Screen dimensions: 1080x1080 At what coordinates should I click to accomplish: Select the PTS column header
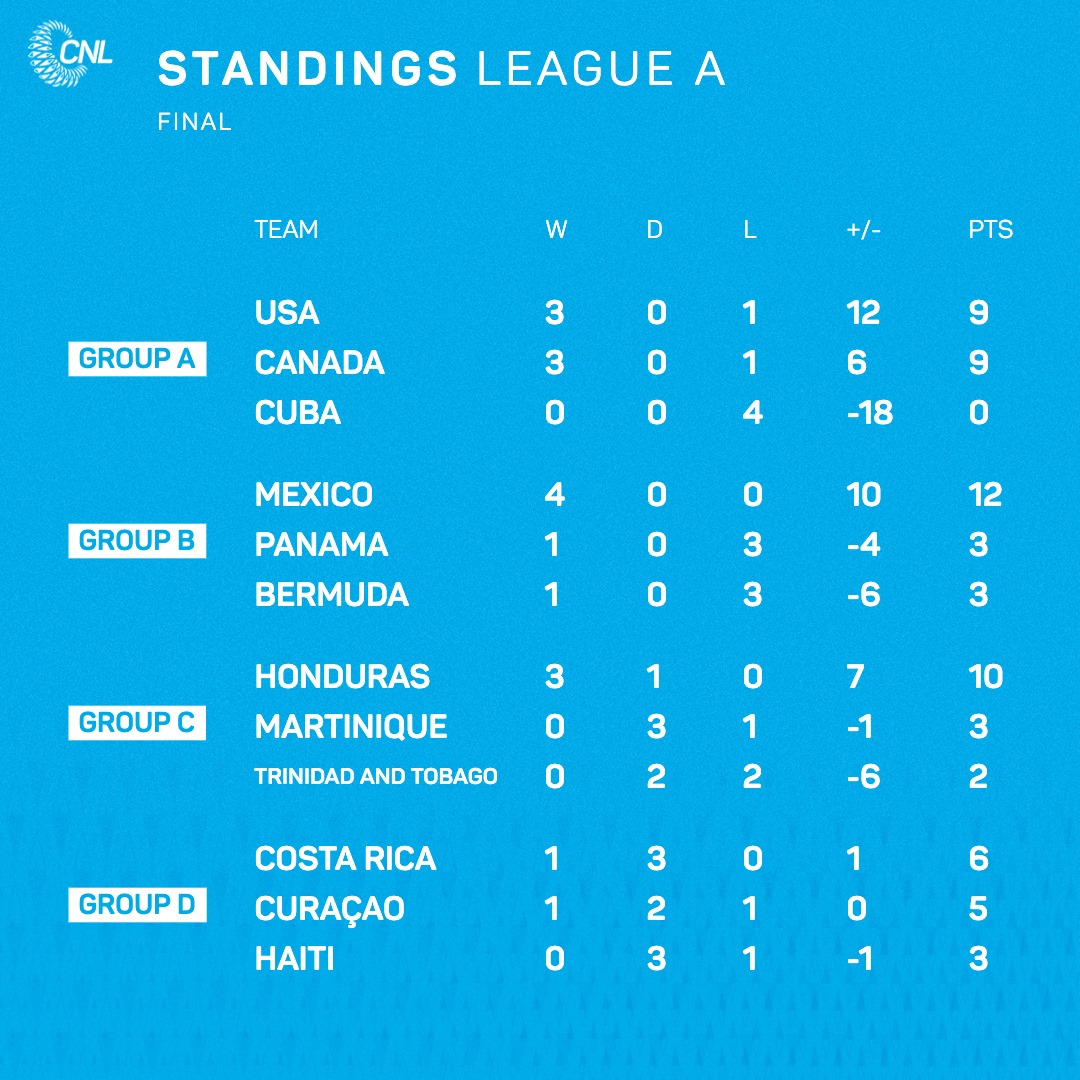990,229
